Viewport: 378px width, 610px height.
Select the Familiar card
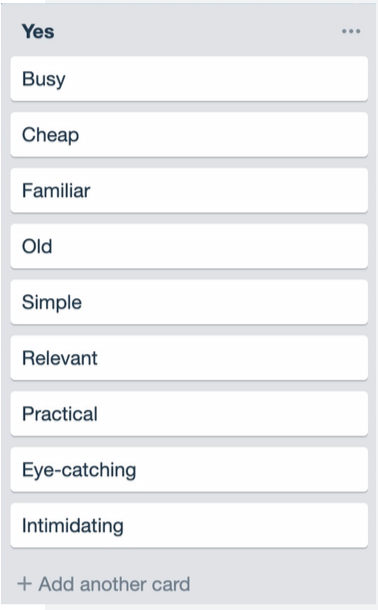pyautogui.click(x=189, y=191)
